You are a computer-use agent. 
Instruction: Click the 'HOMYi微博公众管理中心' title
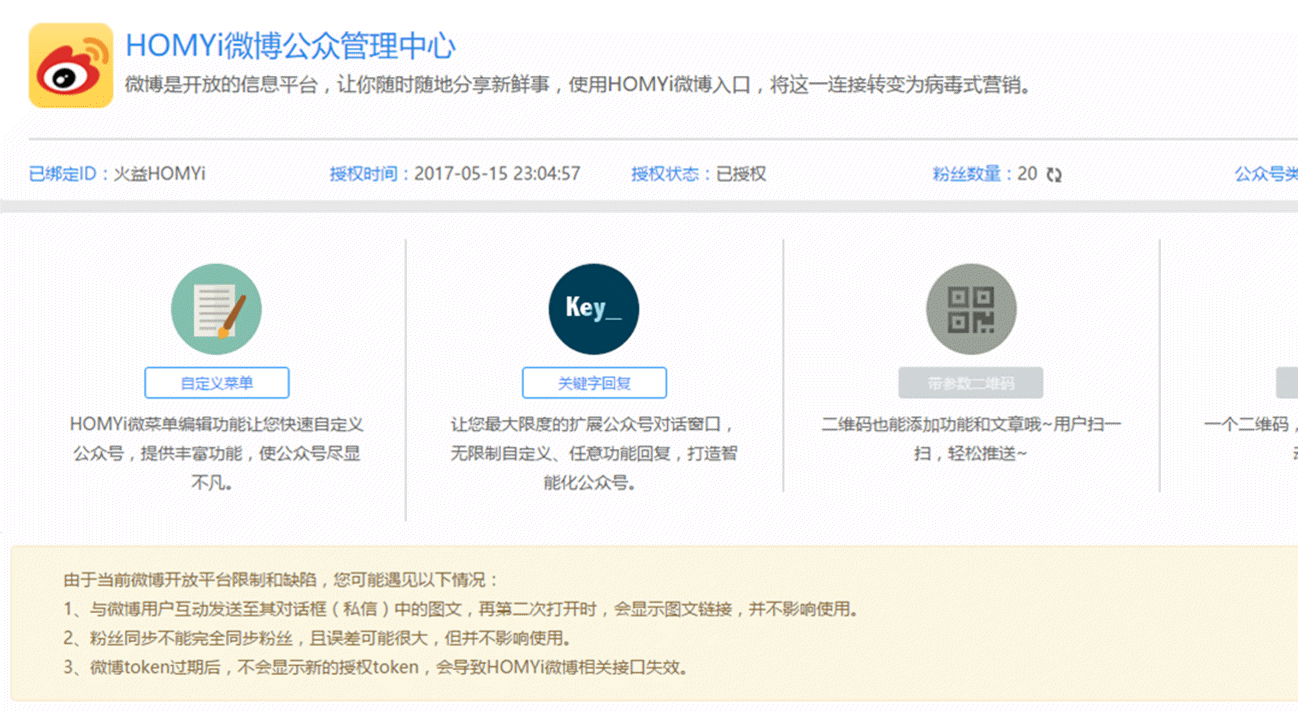tap(291, 45)
